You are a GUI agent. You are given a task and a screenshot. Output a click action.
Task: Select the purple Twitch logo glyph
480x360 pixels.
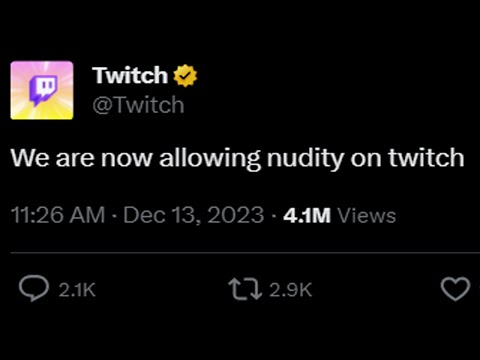click(43, 90)
